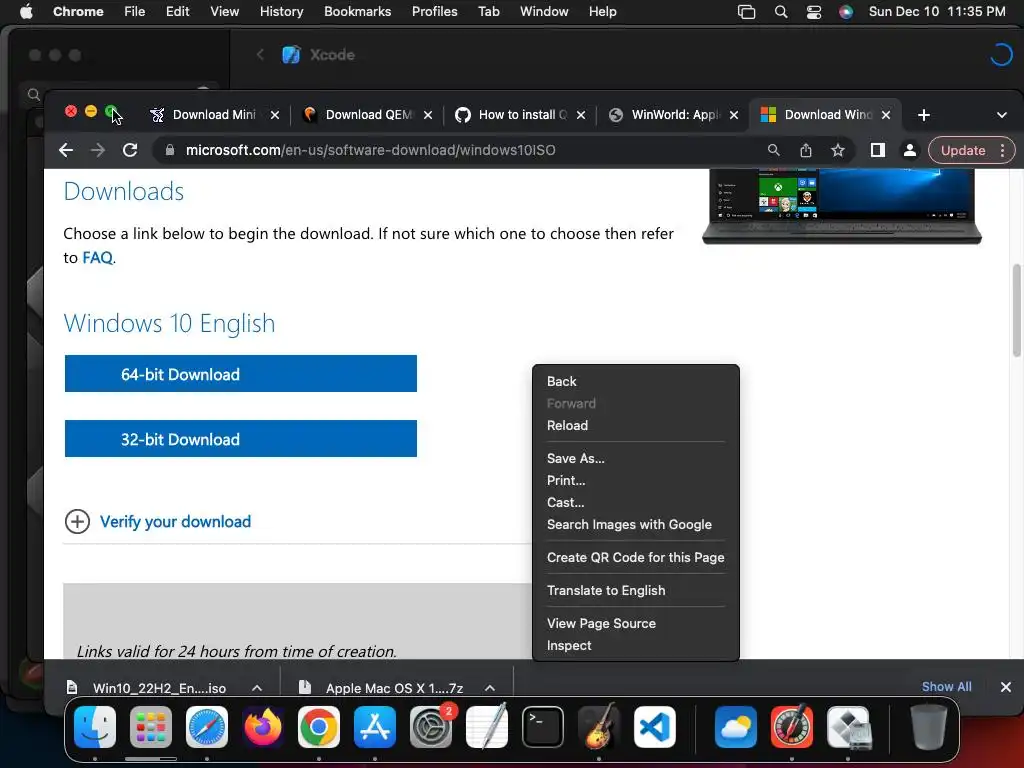The image size is (1024, 768).
Task: Open Control Center in menu bar
Action: tap(814, 12)
